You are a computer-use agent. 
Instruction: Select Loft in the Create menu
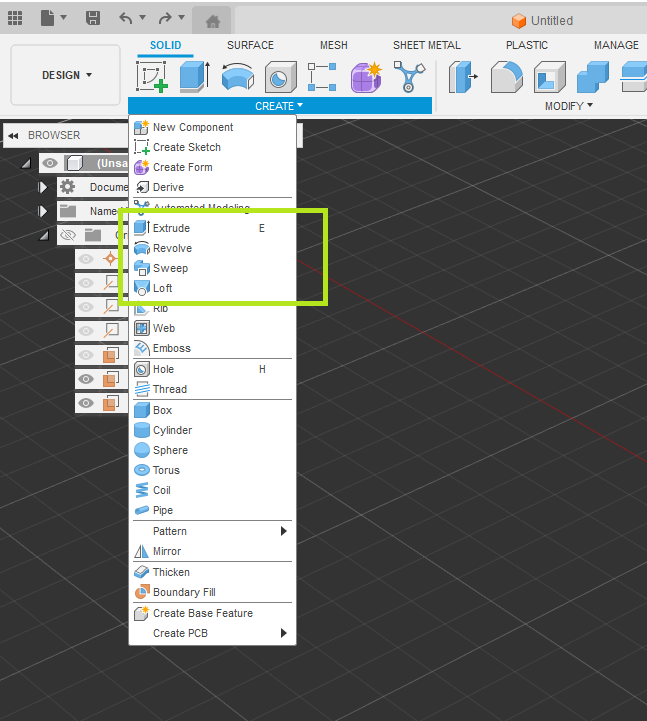coord(212,288)
